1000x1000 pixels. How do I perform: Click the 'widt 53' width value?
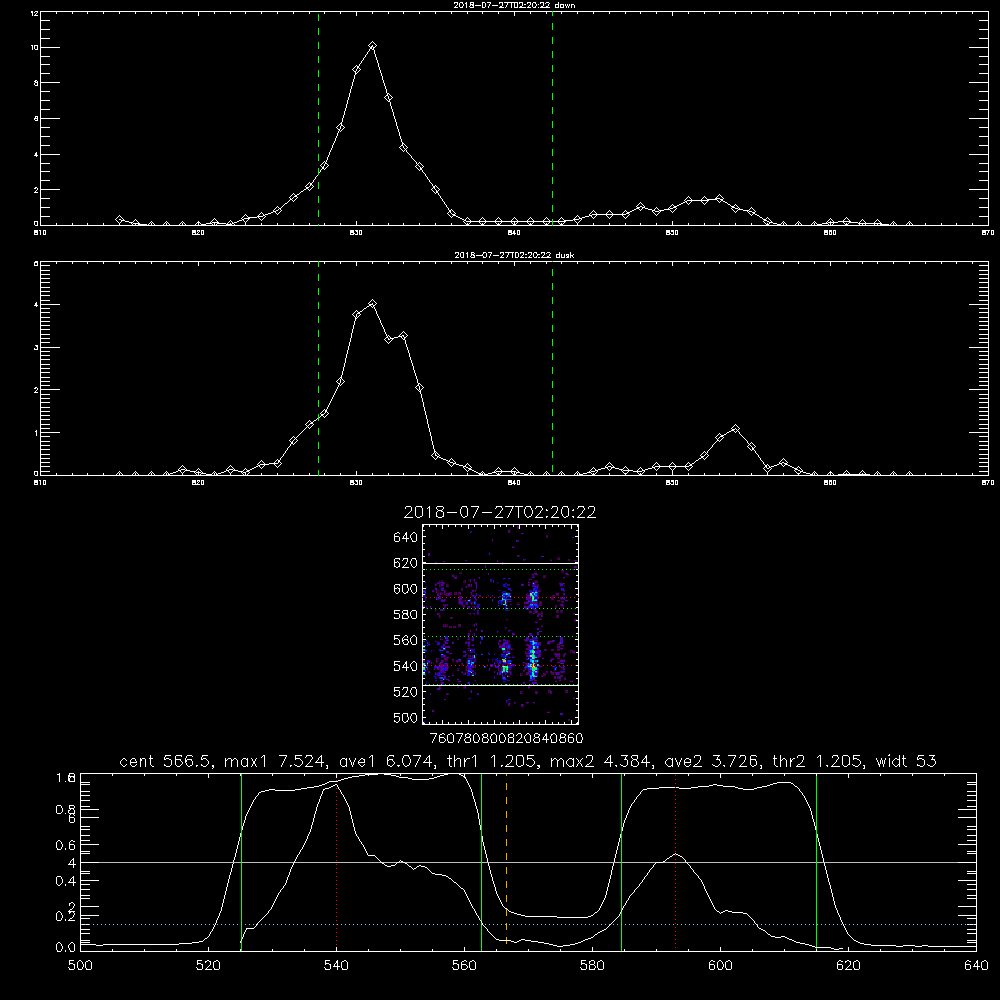pos(906,761)
